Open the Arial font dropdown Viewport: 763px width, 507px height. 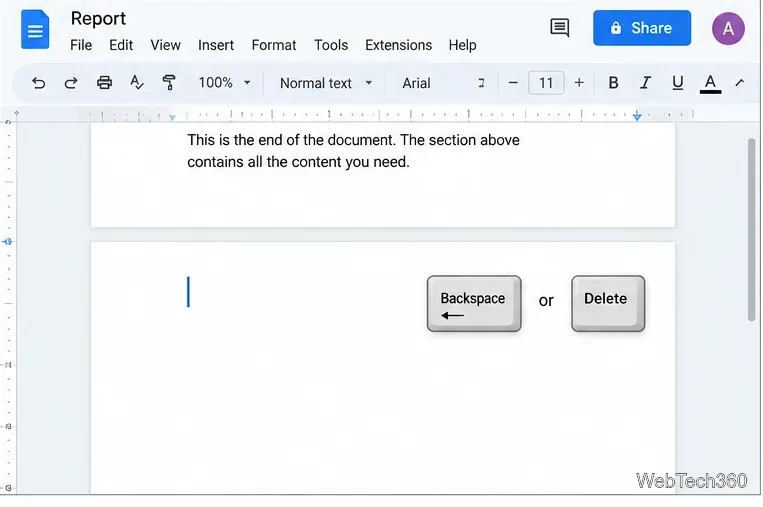click(443, 83)
